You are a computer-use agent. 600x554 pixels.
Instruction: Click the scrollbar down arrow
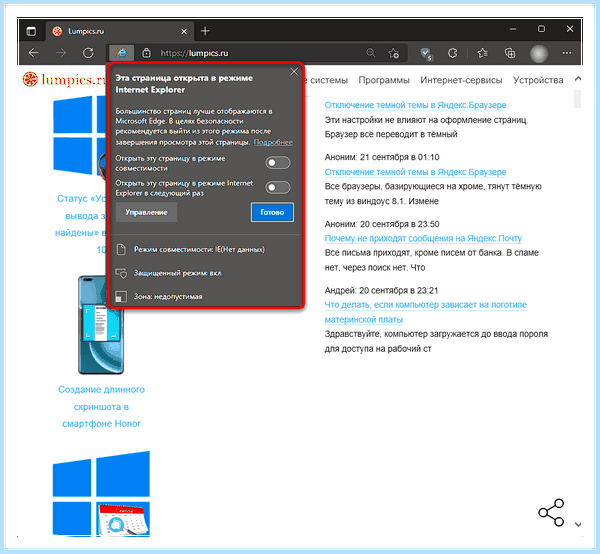[578, 524]
